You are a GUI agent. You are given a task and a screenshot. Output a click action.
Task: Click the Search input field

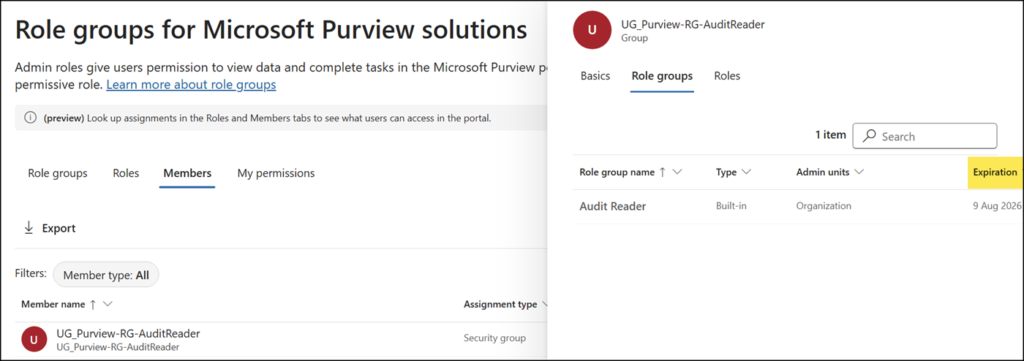(925, 136)
